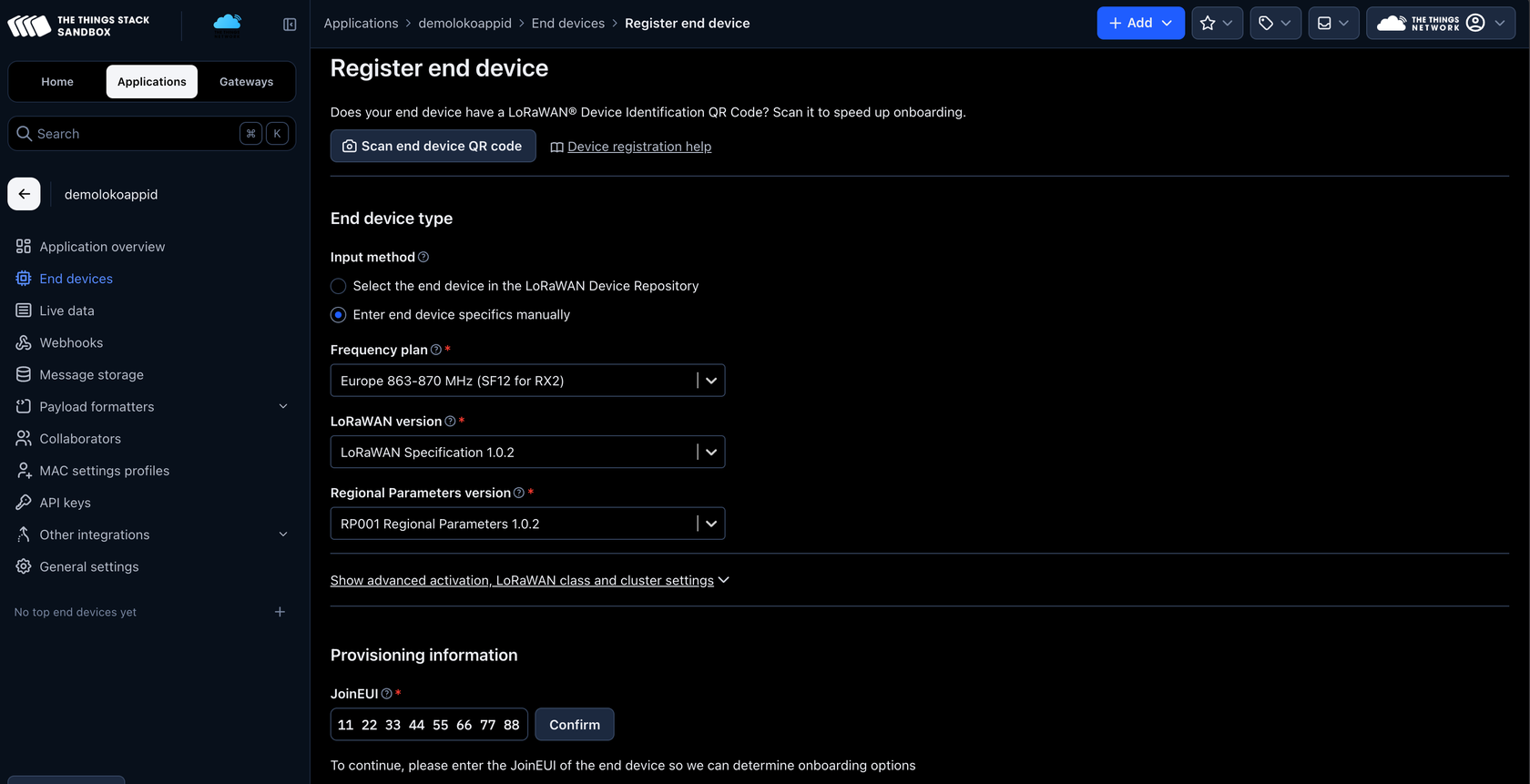
Task: Click the JoinEUI input field
Action: 429,725
